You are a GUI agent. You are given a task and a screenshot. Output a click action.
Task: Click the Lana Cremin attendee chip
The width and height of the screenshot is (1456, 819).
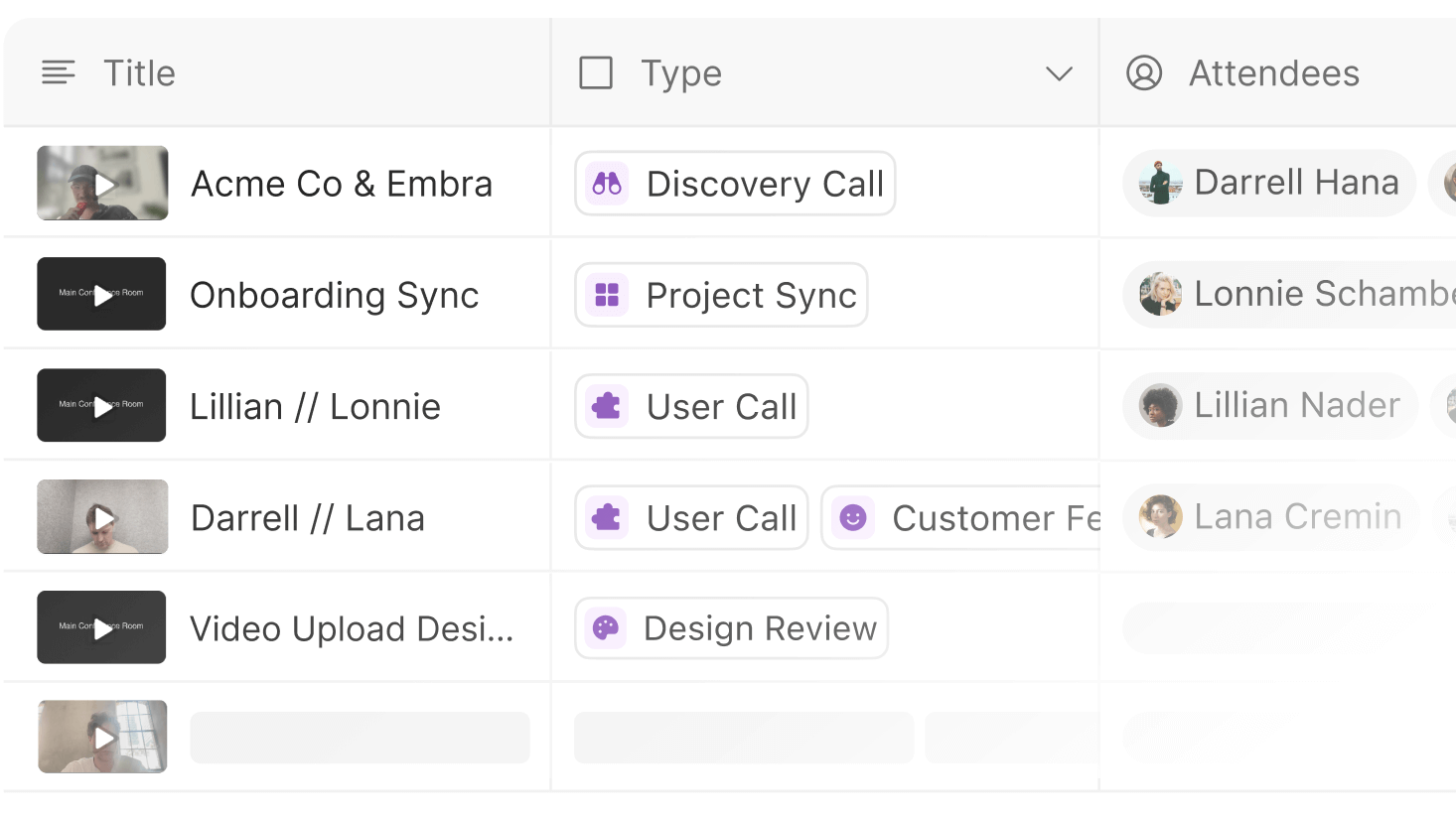1270,517
